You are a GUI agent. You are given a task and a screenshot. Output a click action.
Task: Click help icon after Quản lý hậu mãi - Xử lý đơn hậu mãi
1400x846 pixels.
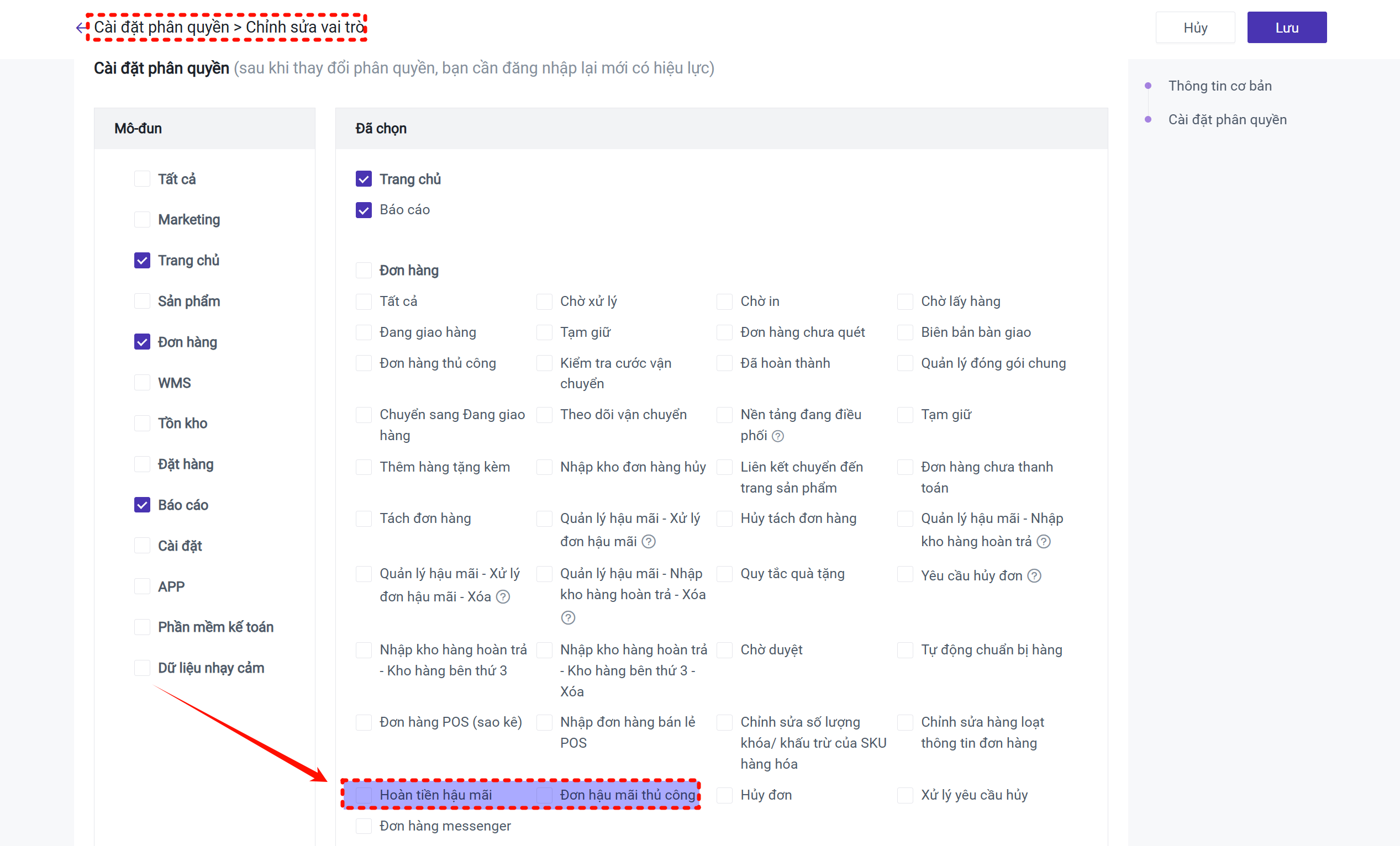click(x=648, y=542)
